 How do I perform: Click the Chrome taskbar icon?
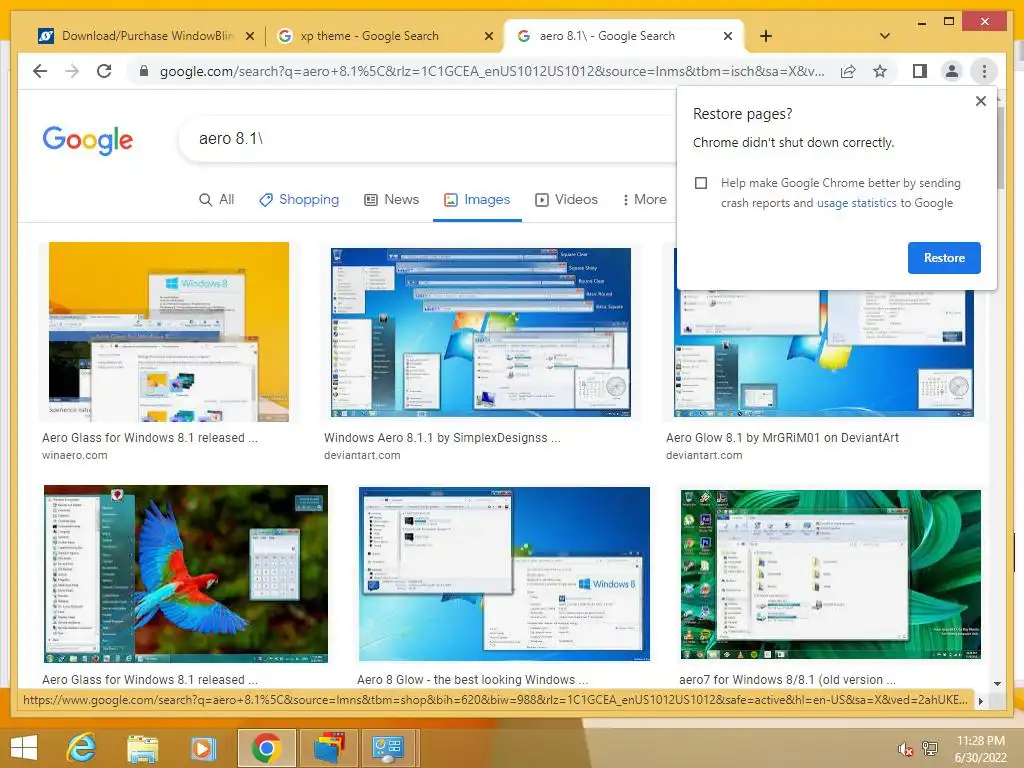click(266, 748)
